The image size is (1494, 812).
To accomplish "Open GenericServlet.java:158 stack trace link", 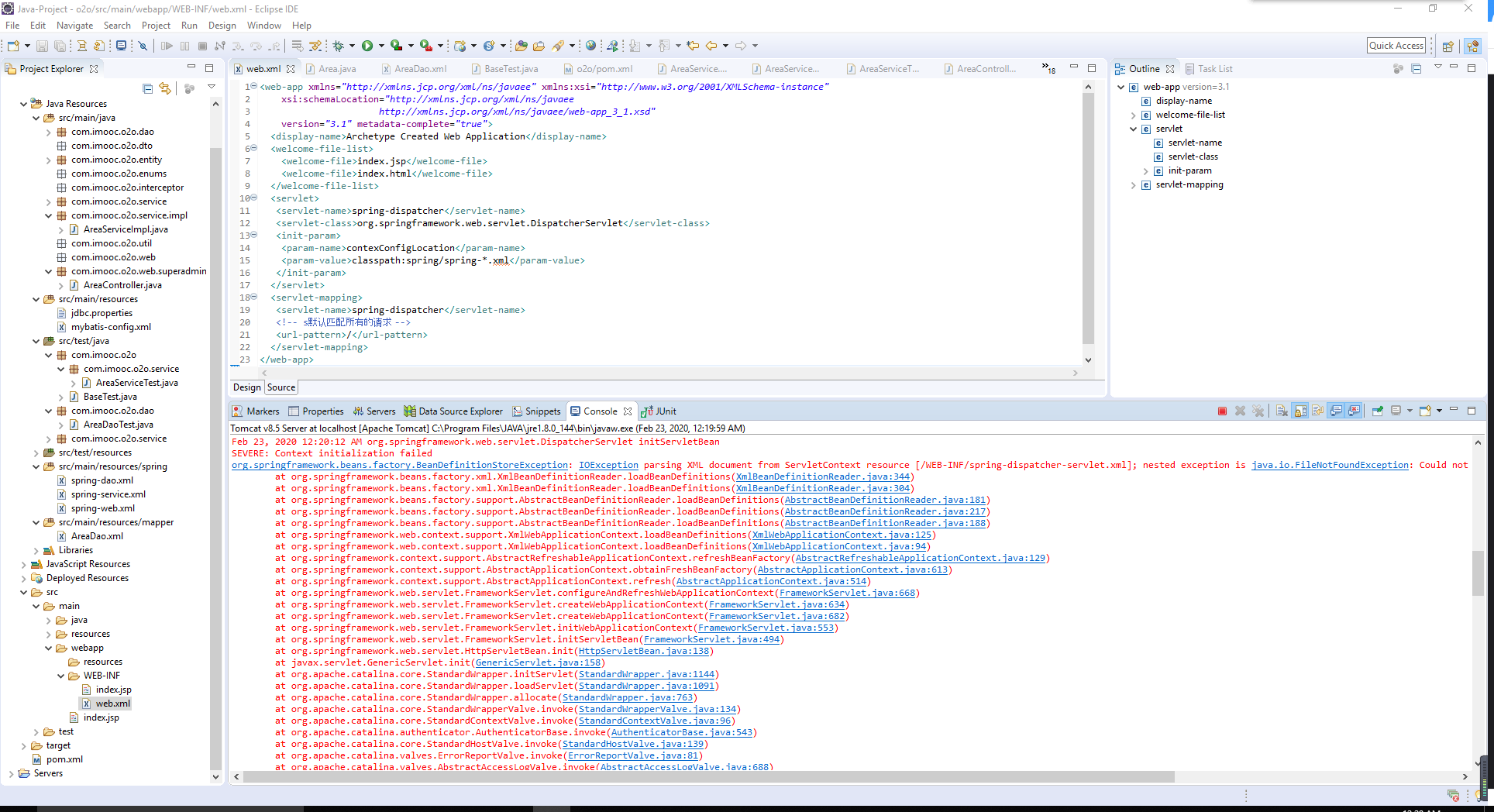I will (x=538, y=662).
